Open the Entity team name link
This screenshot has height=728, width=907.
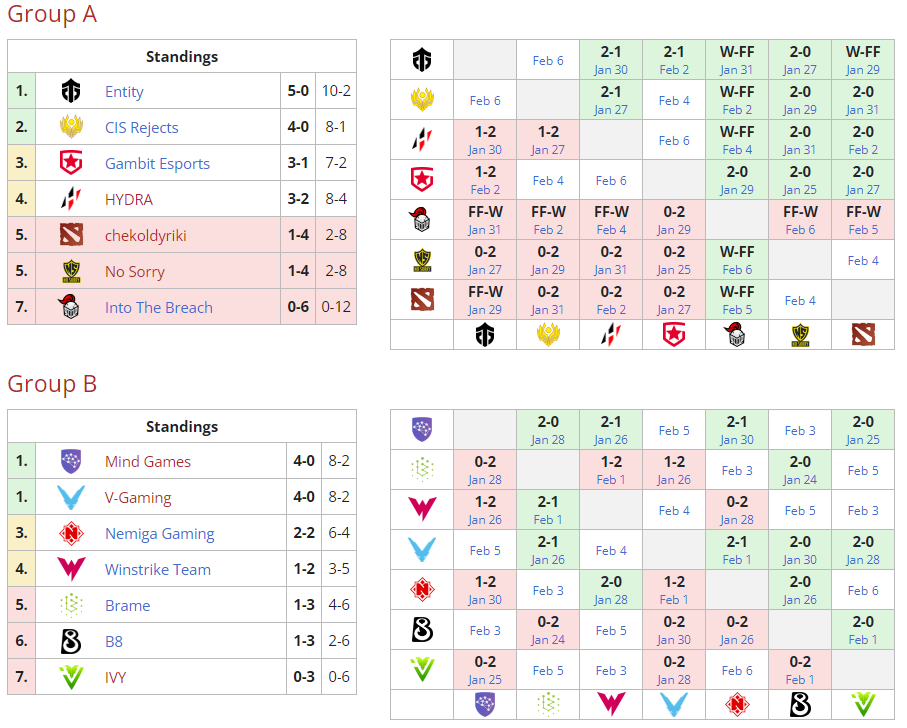click(x=124, y=92)
